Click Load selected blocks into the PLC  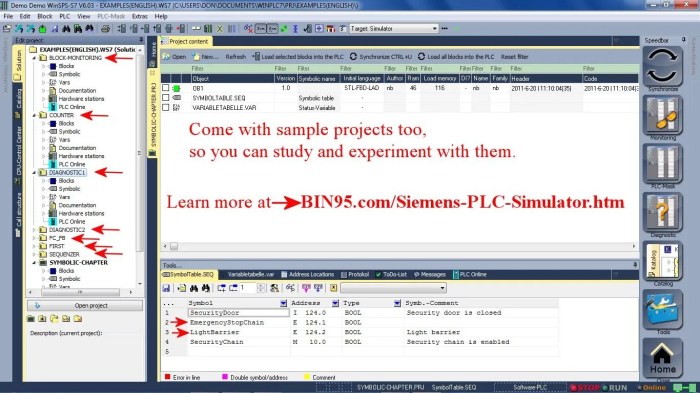click(298, 57)
